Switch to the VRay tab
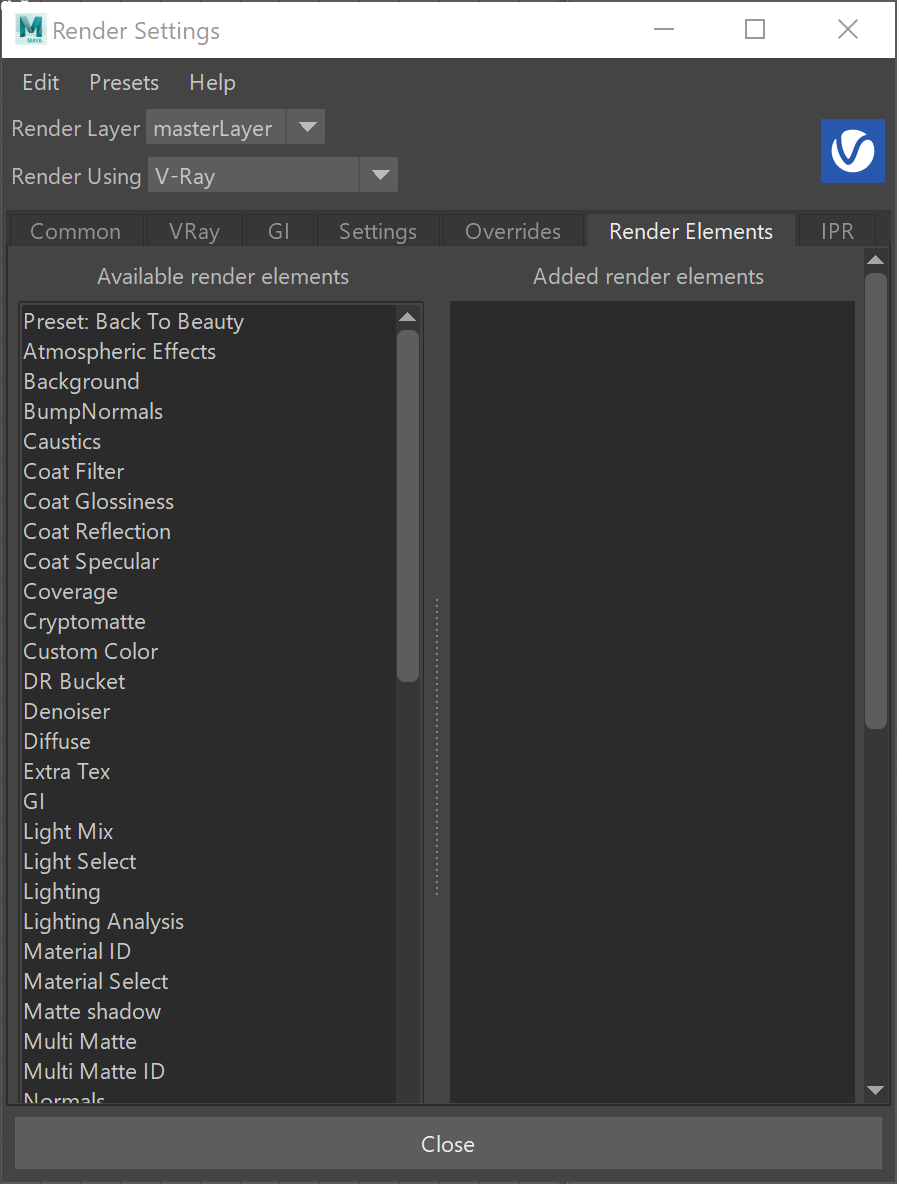Viewport: 897px width, 1184px height. [x=194, y=231]
